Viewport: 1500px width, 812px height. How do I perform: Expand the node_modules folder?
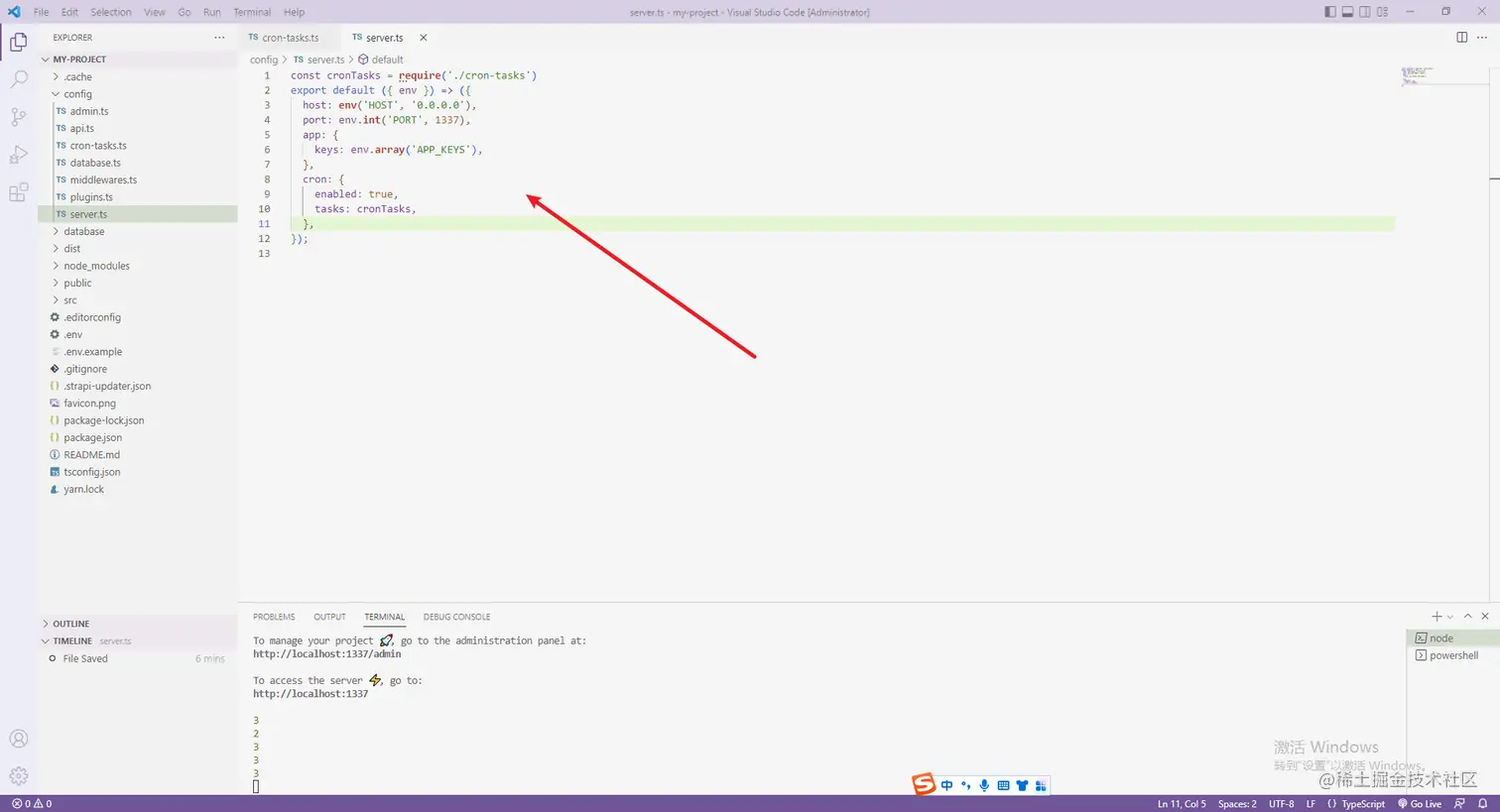[x=139, y=266]
